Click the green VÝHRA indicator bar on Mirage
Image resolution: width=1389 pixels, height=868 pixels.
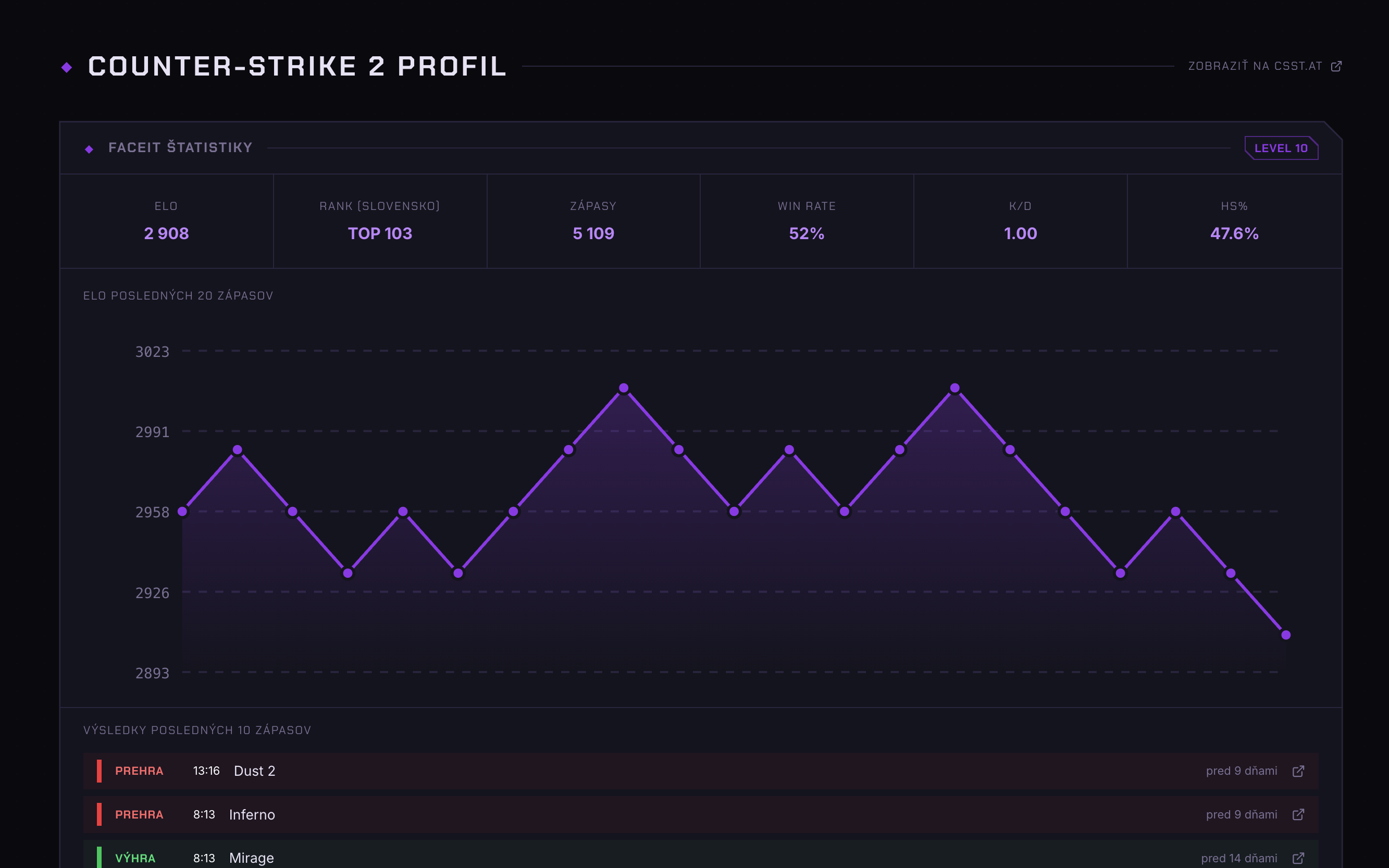(101, 858)
